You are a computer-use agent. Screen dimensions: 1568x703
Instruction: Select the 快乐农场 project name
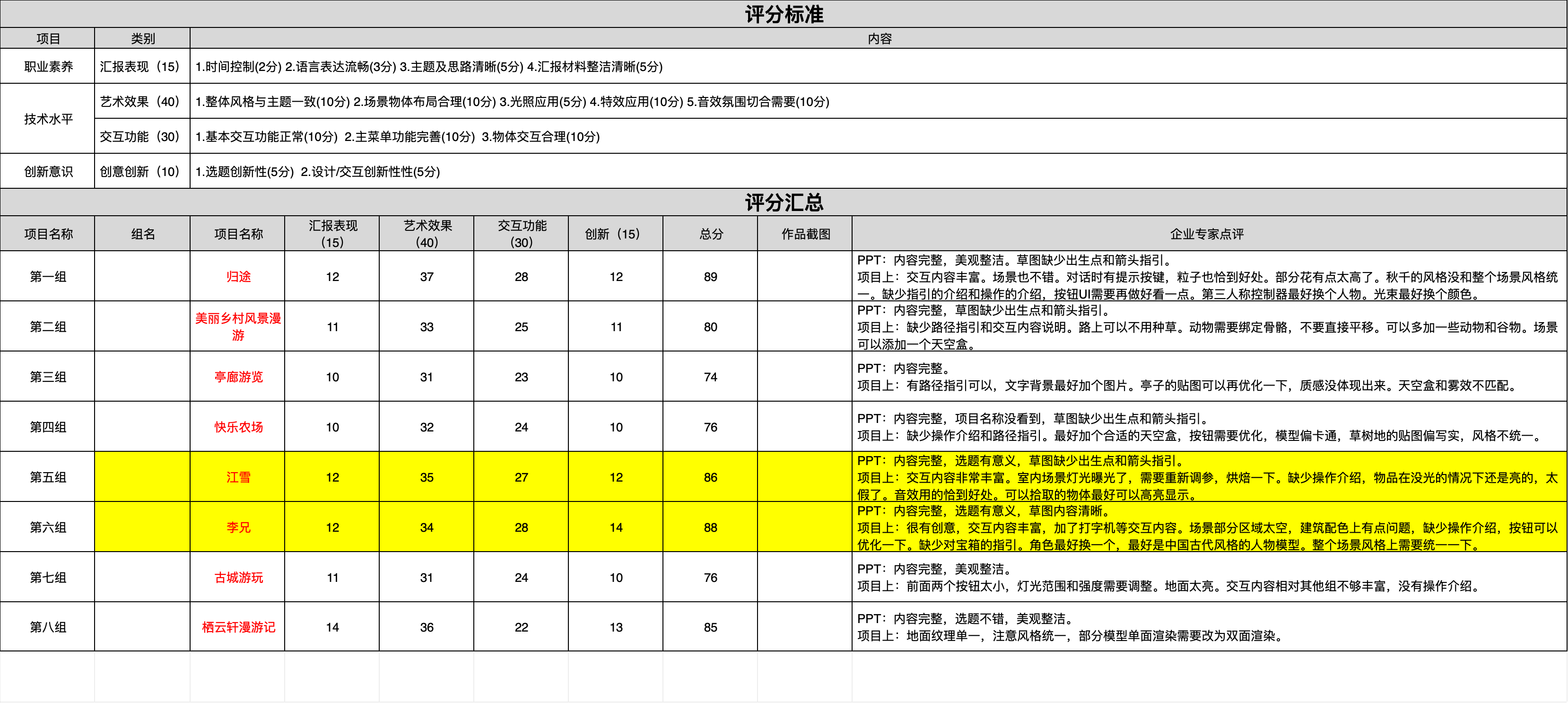(238, 427)
